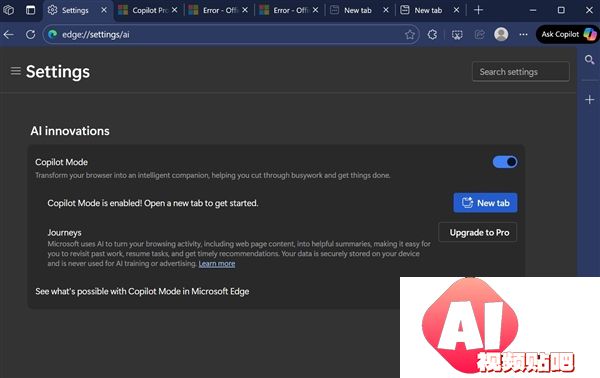The width and height of the screenshot is (600, 378).
Task: Focus the Search settings field
Action: 520,72
